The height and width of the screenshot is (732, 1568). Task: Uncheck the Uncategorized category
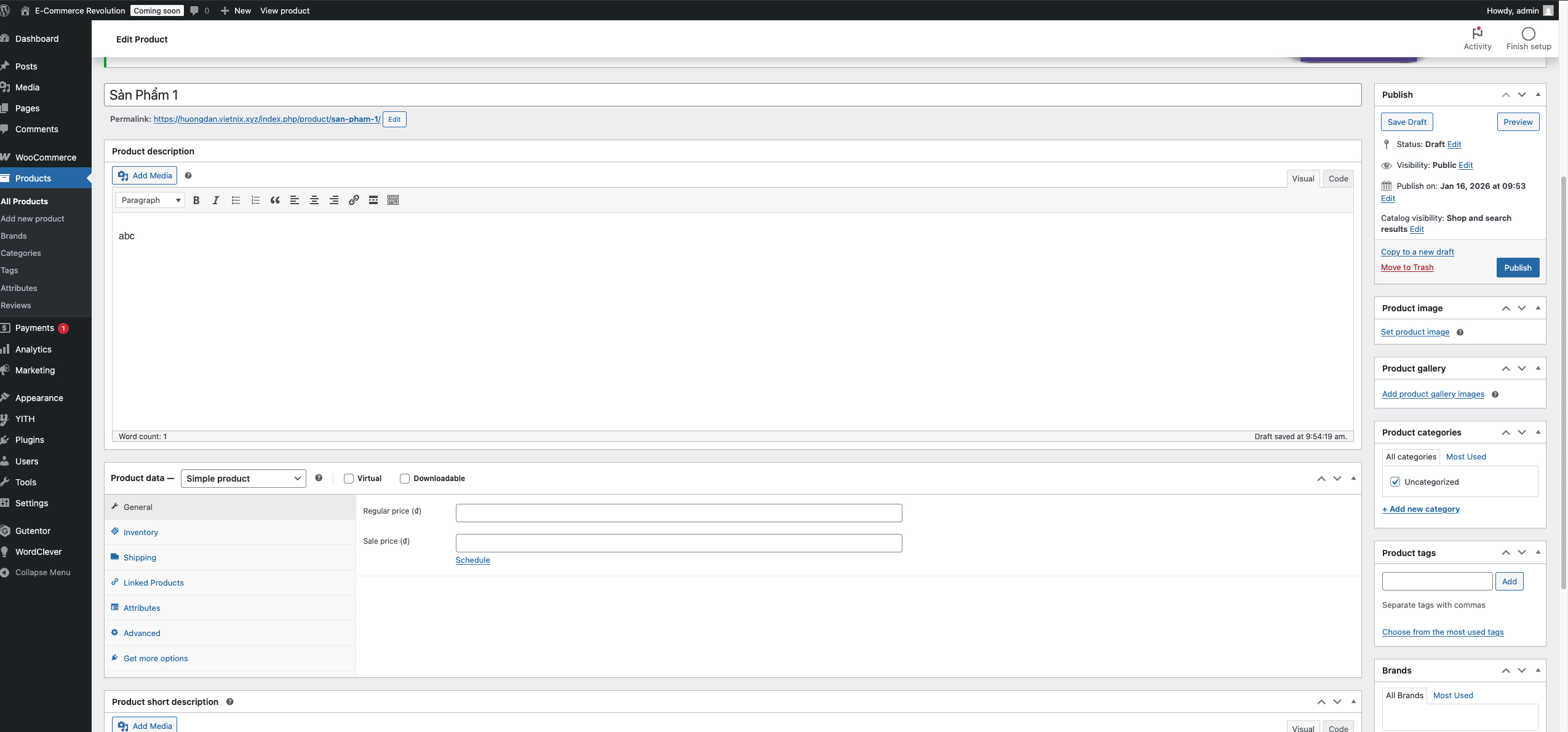point(1395,482)
